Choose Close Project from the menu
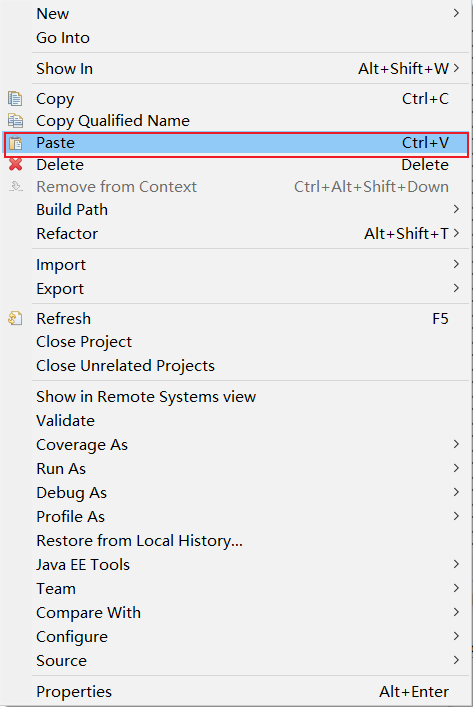The width and height of the screenshot is (473, 707). tap(84, 342)
